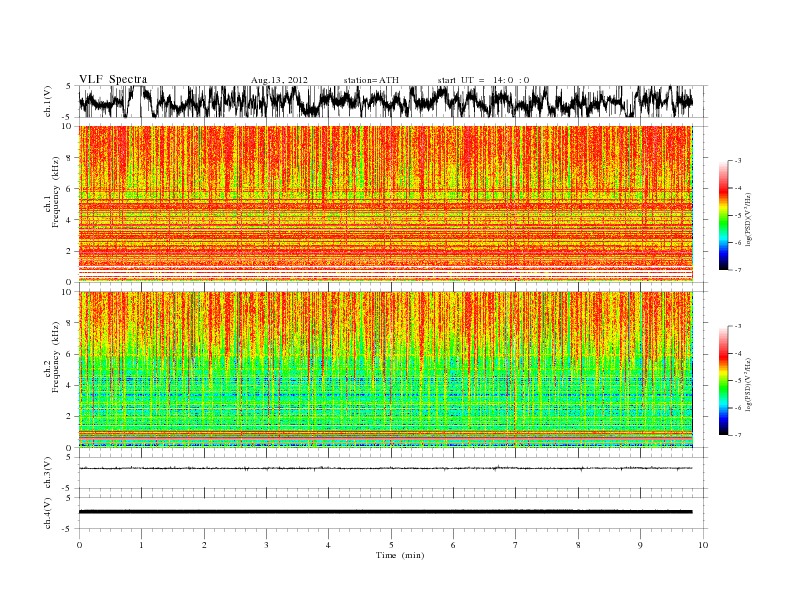Click the "station=ATH" header label

(371, 80)
